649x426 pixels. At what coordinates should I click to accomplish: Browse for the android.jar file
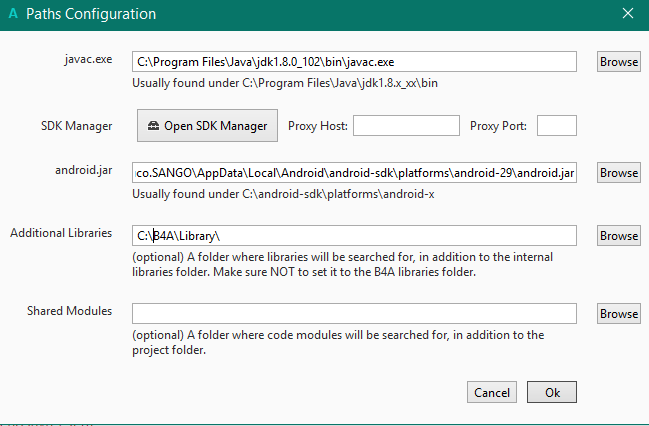pyautogui.click(x=618, y=173)
